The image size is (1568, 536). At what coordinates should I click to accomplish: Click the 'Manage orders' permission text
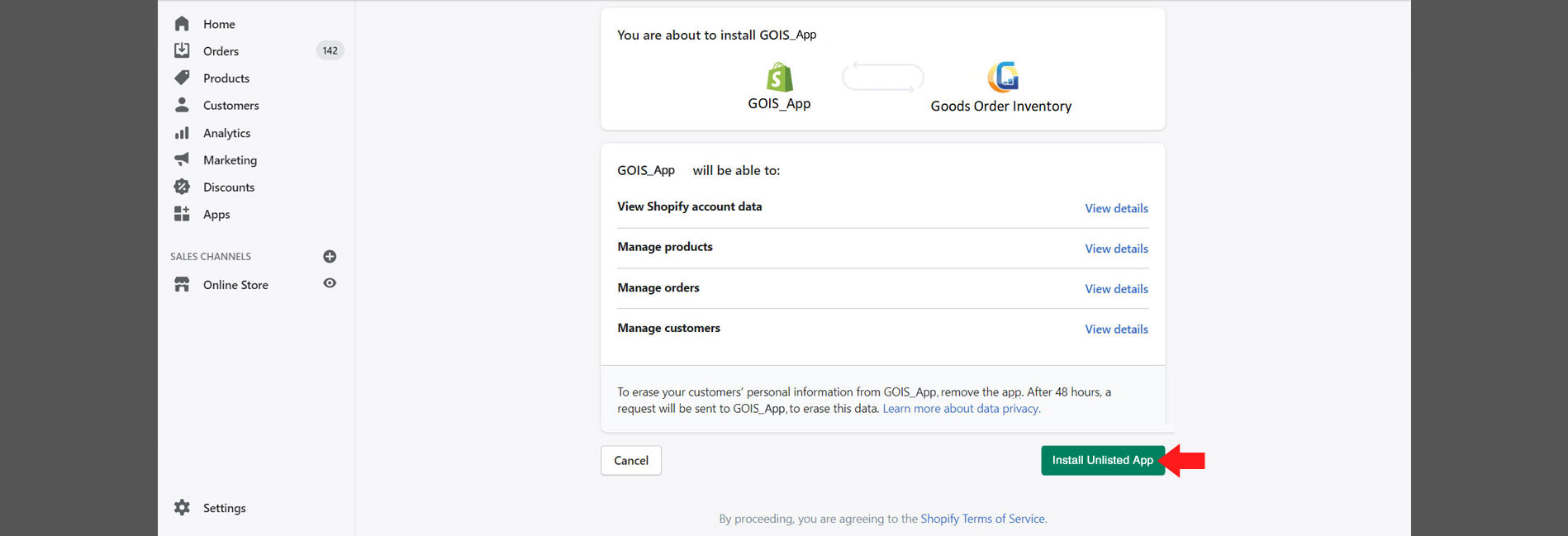(x=658, y=287)
